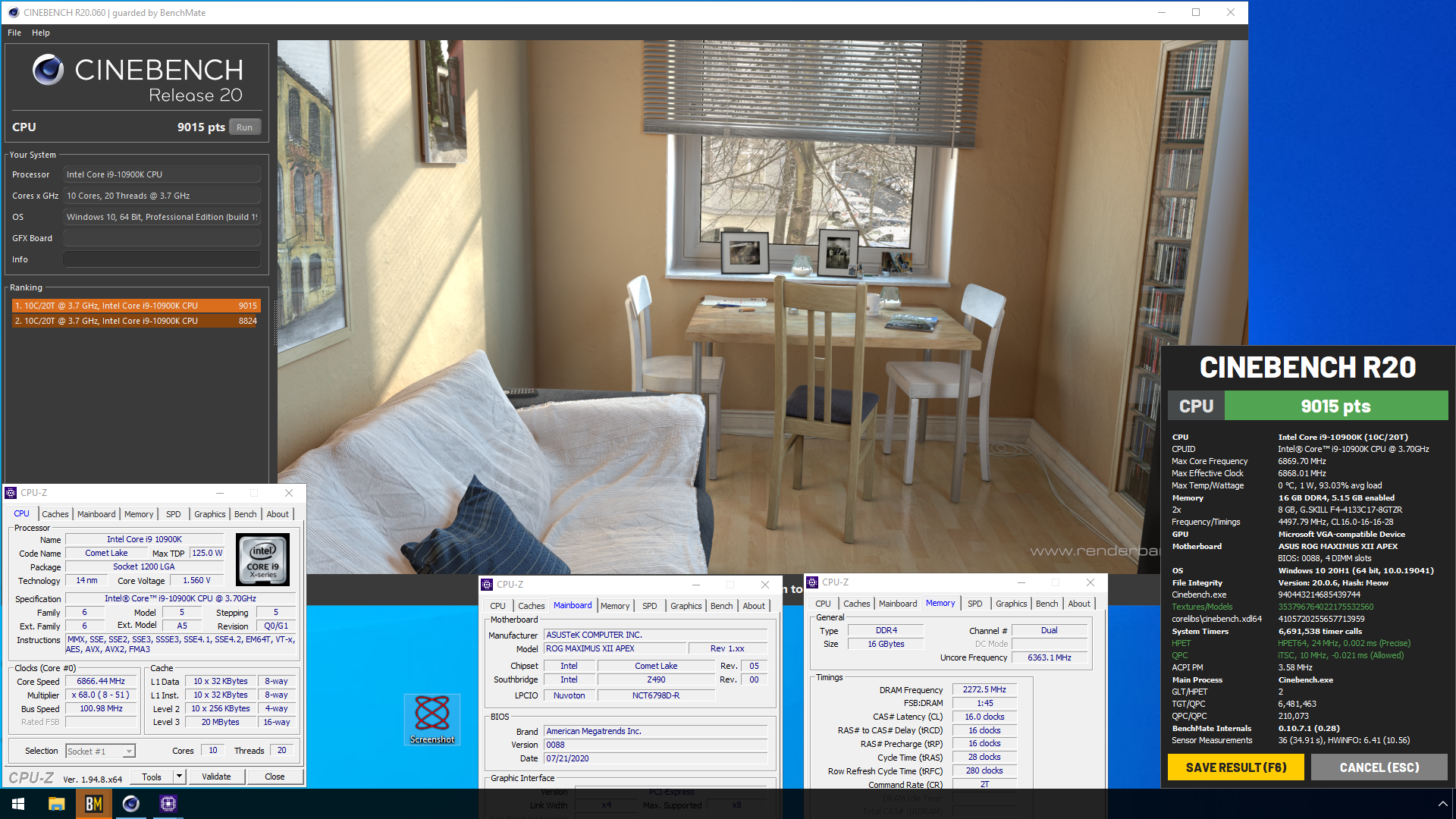This screenshot has height=819, width=1456.
Task: Select Graphics tab in the Memory CPU-Z window
Action: pos(1012,604)
